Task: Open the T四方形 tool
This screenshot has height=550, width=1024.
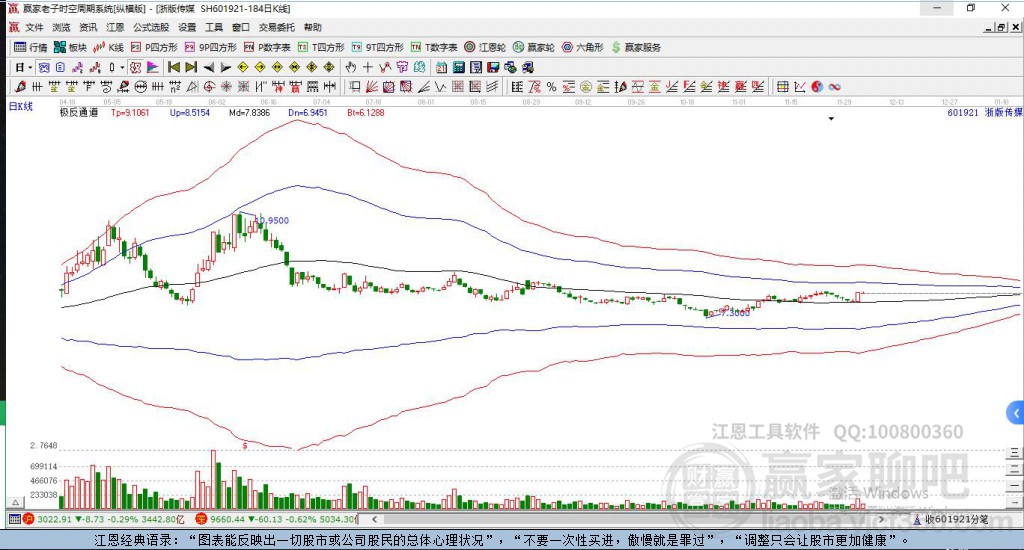Action: click(x=321, y=47)
